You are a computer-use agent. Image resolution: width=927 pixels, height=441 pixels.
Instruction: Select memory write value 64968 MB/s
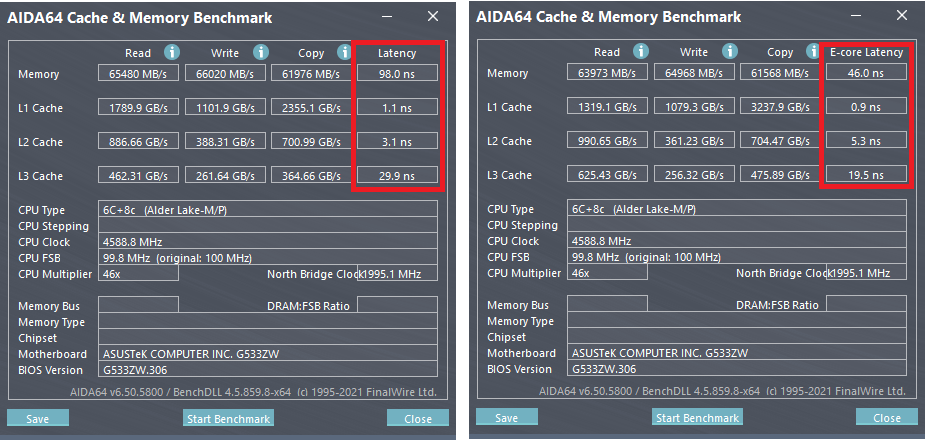click(x=694, y=72)
